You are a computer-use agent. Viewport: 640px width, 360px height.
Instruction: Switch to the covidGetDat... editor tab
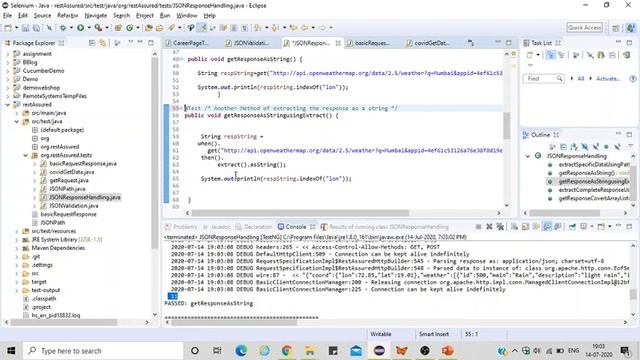point(431,43)
